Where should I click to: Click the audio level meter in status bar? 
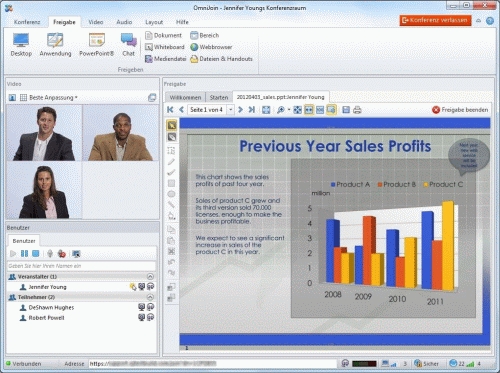[x=364, y=363]
